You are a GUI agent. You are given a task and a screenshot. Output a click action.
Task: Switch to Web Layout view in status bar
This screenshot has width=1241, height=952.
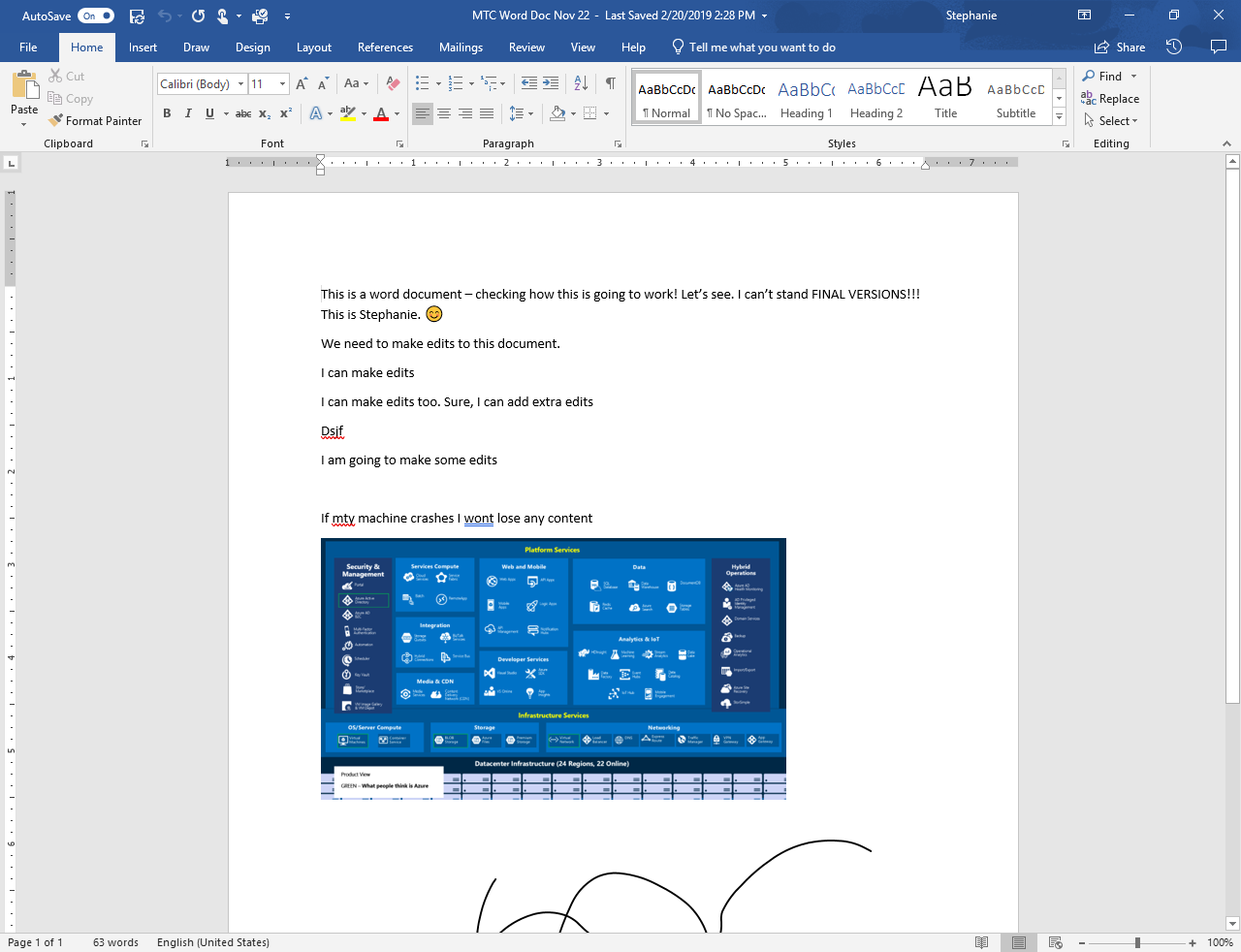1054,941
